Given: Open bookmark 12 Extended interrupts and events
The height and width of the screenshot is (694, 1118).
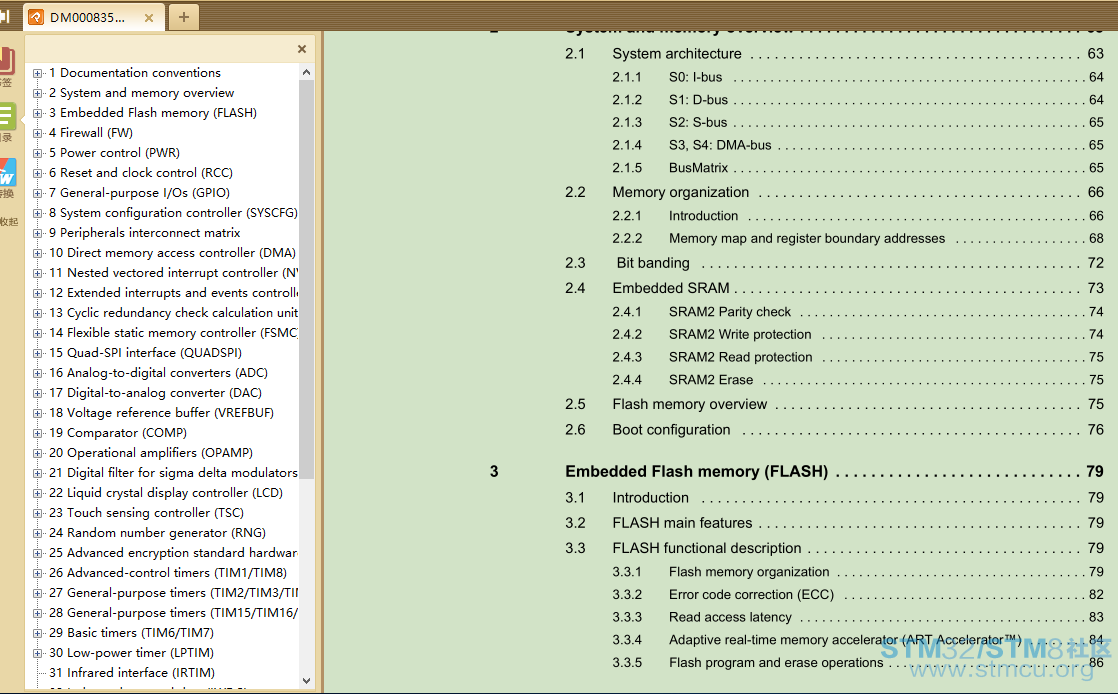Looking at the screenshot, I should (x=173, y=292).
